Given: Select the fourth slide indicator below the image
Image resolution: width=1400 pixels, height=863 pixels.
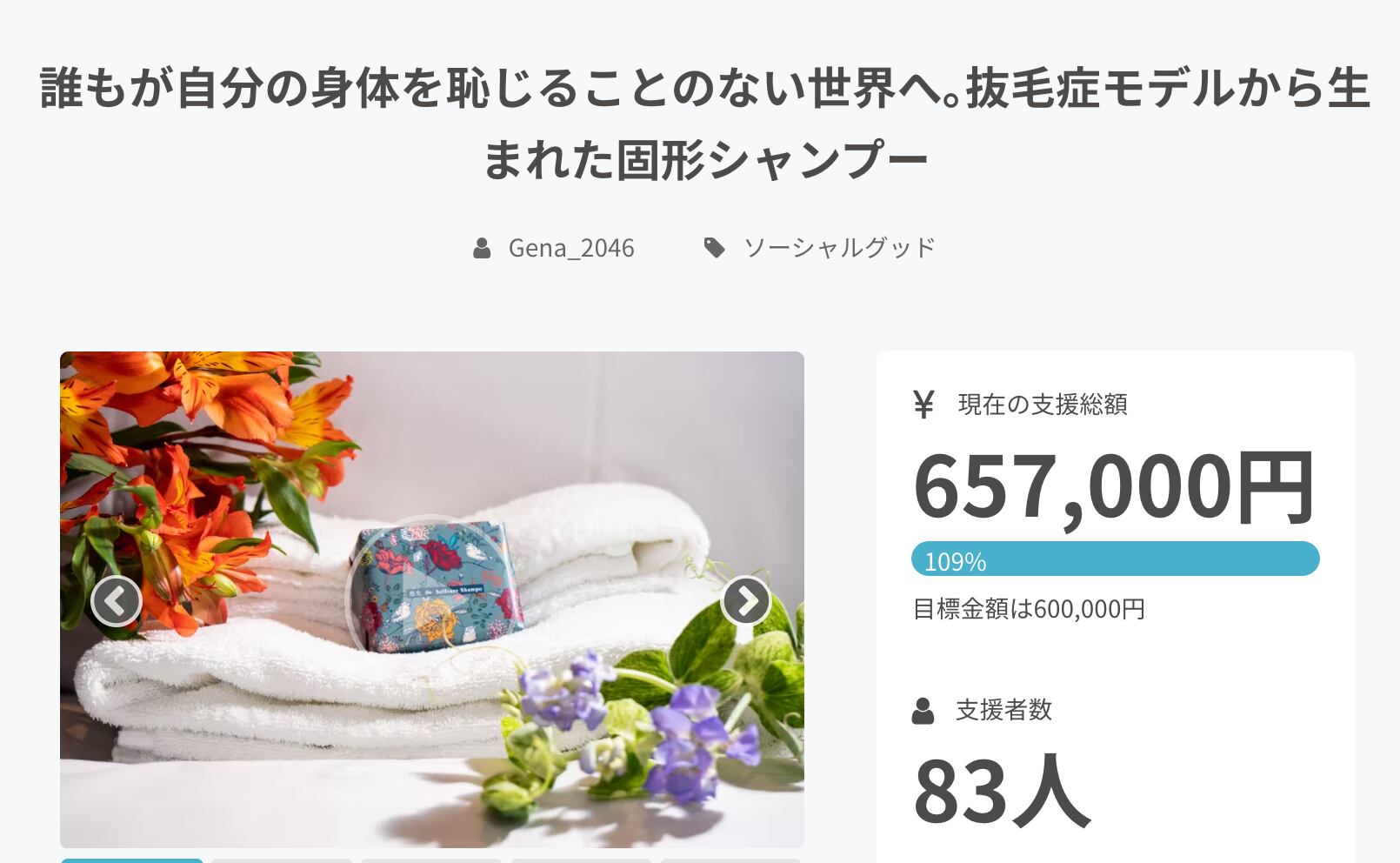Looking at the screenshot, I should tap(581, 860).
